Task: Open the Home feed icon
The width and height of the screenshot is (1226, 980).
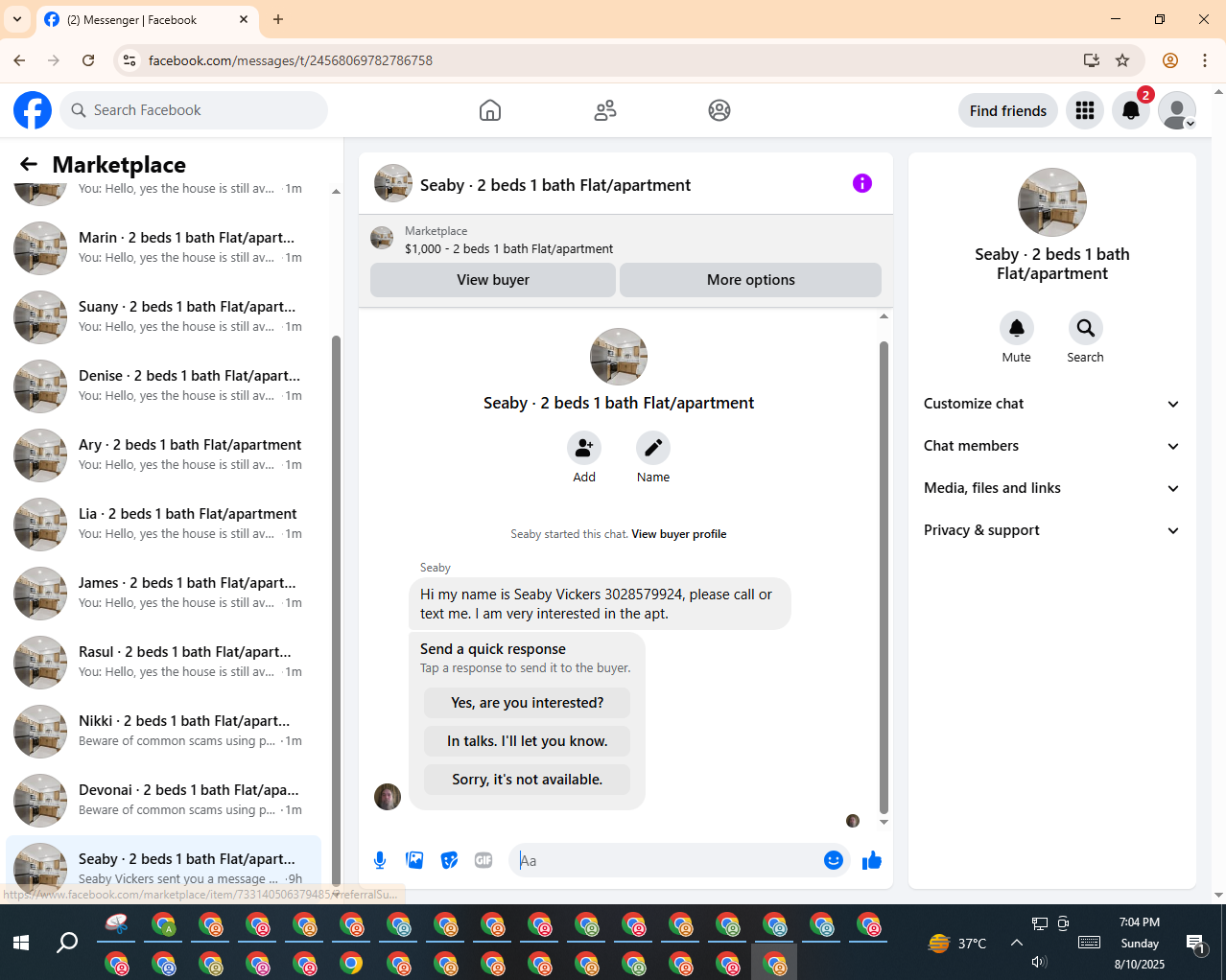Action: pos(490,110)
